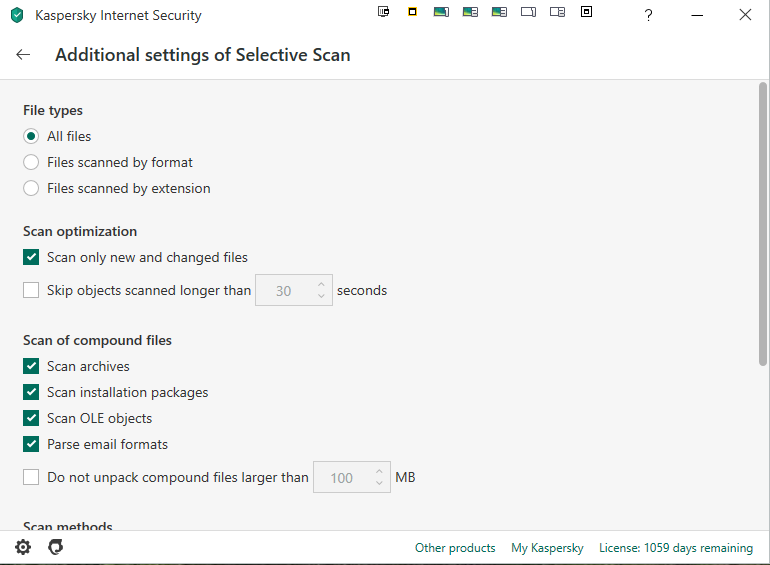Open settings with the gear icon
Image resolution: width=770 pixels, height=565 pixels.
tap(23, 547)
